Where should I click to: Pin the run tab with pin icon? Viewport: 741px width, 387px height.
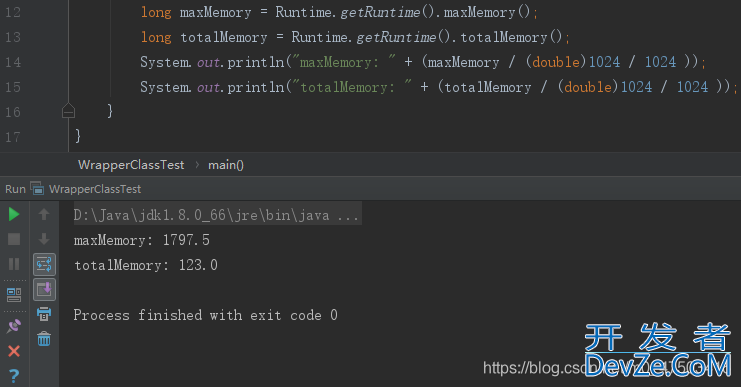tap(14, 326)
